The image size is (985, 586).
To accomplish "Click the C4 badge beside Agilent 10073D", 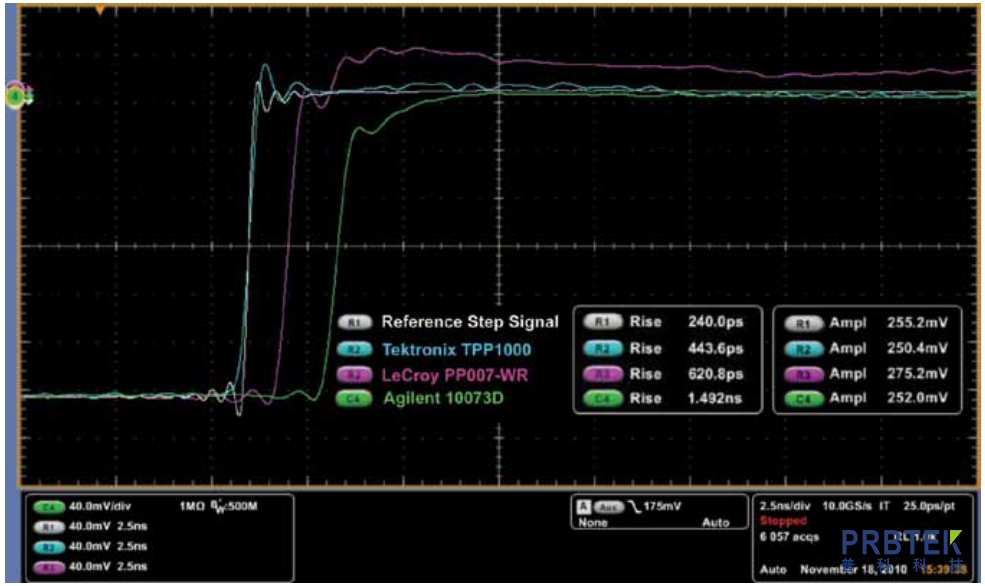I will pos(355,399).
